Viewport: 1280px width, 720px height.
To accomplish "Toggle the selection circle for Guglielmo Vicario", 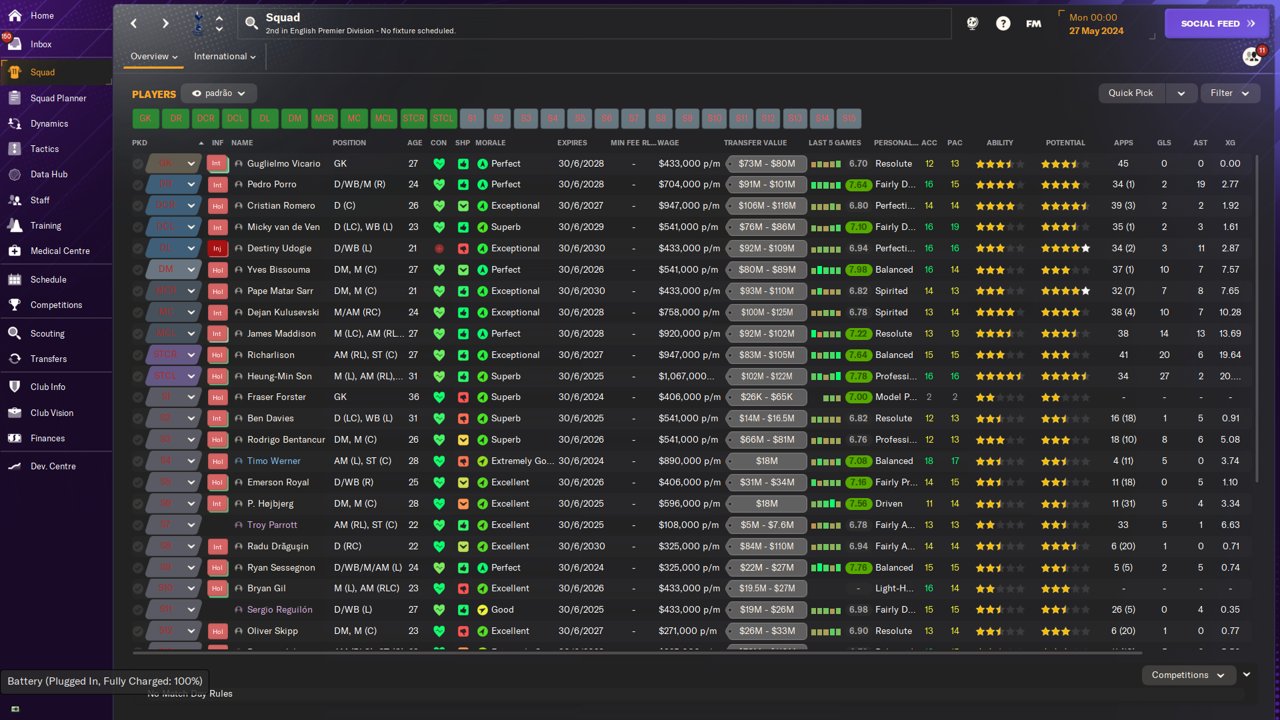I will [x=138, y=164].
